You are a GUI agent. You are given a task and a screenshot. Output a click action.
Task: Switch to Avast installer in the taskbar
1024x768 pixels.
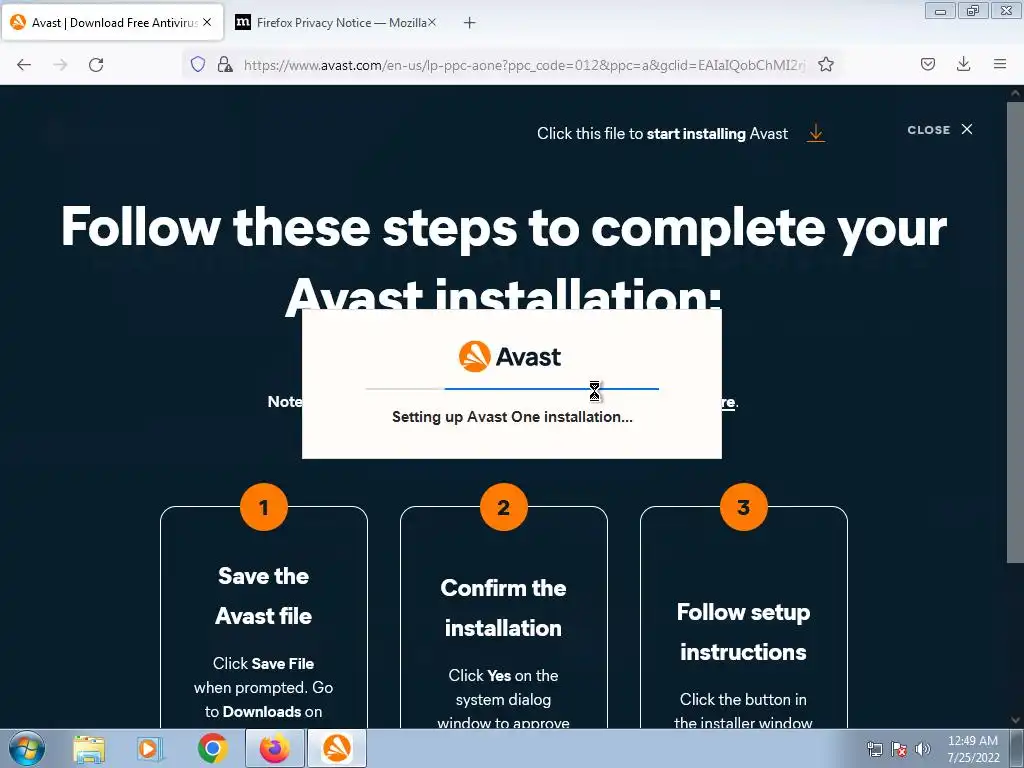pyautogui.click(x=336, y=748)
